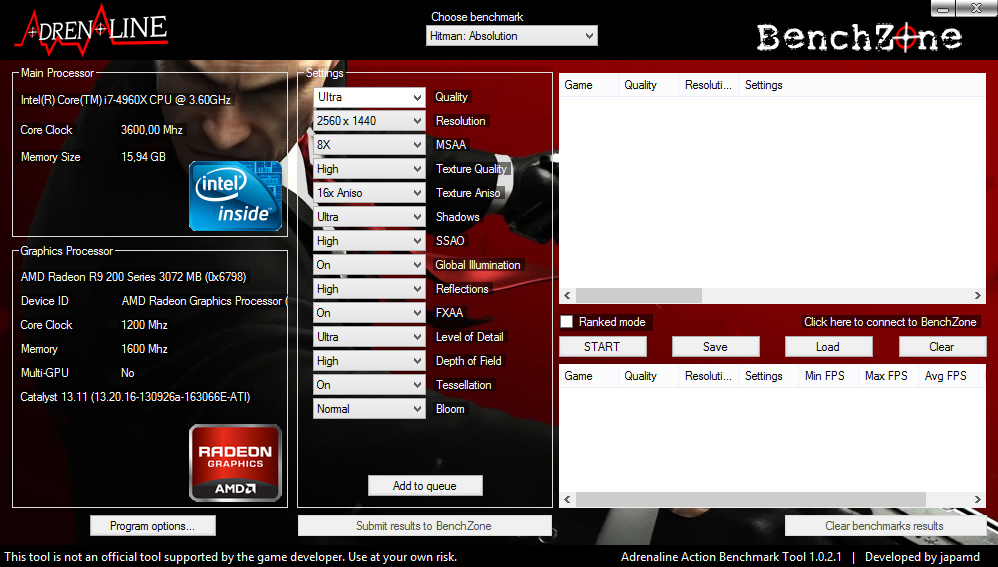Open the Global Illumination dropdown
998x567 pixels.
click(369, 265)
